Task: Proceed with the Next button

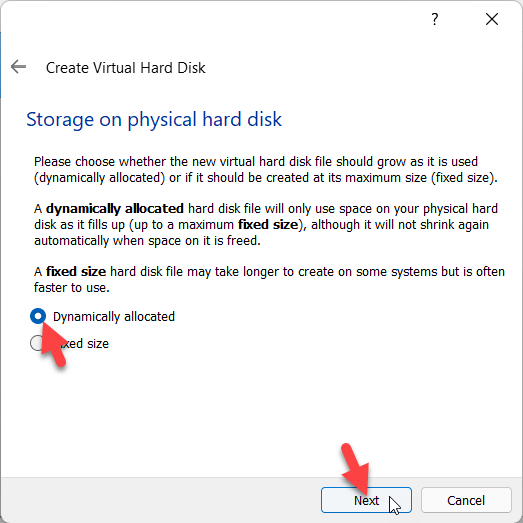Action: point(366,500)
